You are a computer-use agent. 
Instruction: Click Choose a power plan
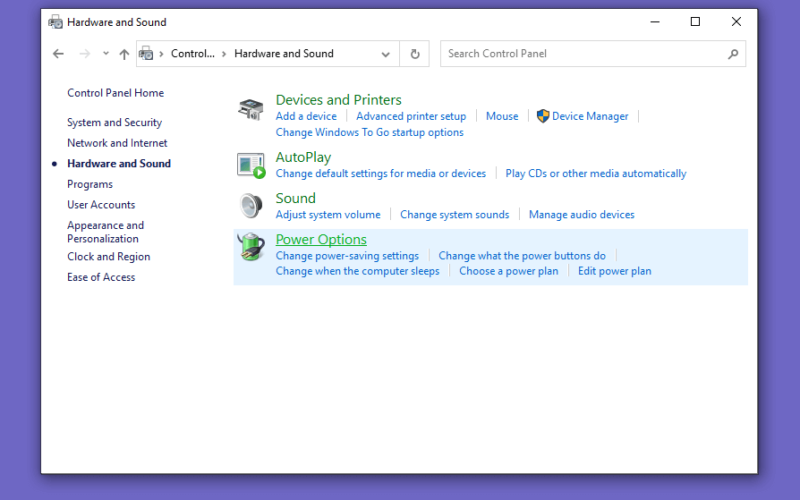click(509, 271)
